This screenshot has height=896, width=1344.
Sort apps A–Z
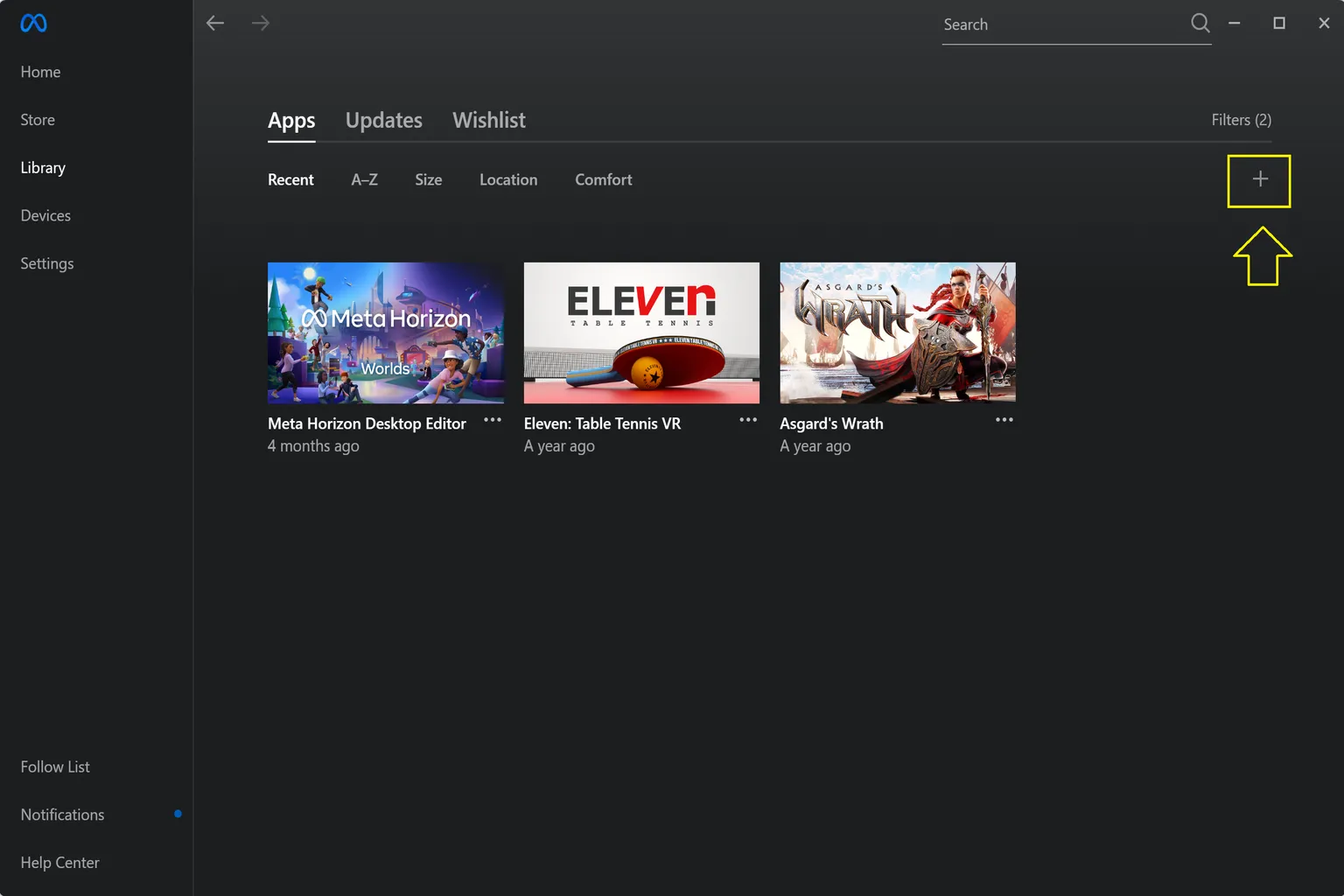click(x=365, y=179)
